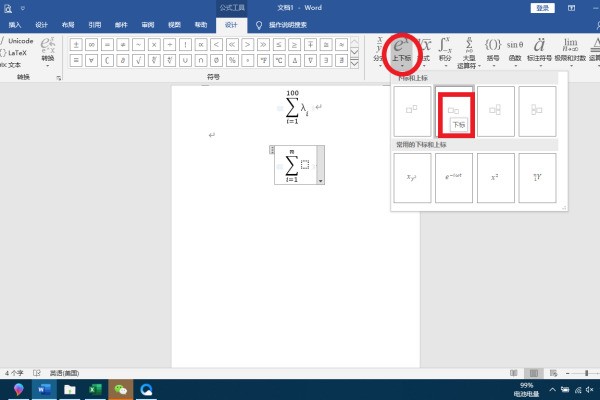
Task: Insert the infinity symbol from symbols gallery
Action: click(92, 45)
